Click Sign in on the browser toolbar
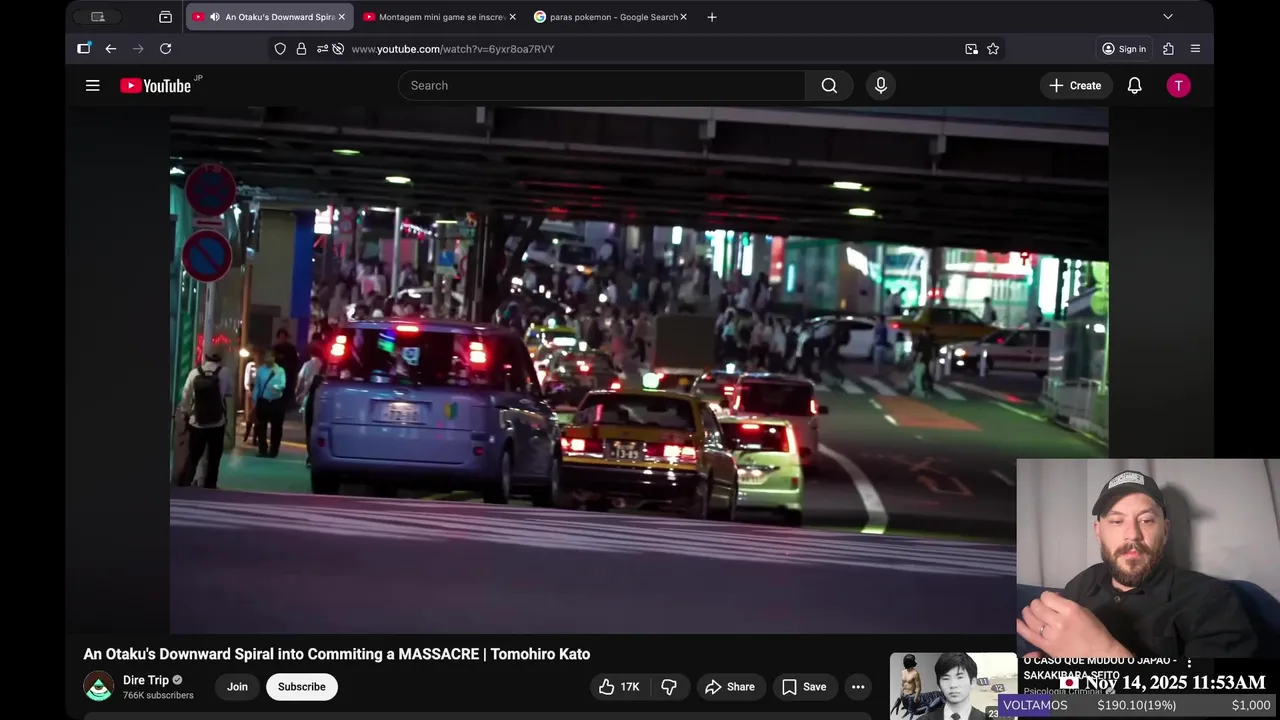This screenshot has width=1280, height=720. coord(1123,49)
